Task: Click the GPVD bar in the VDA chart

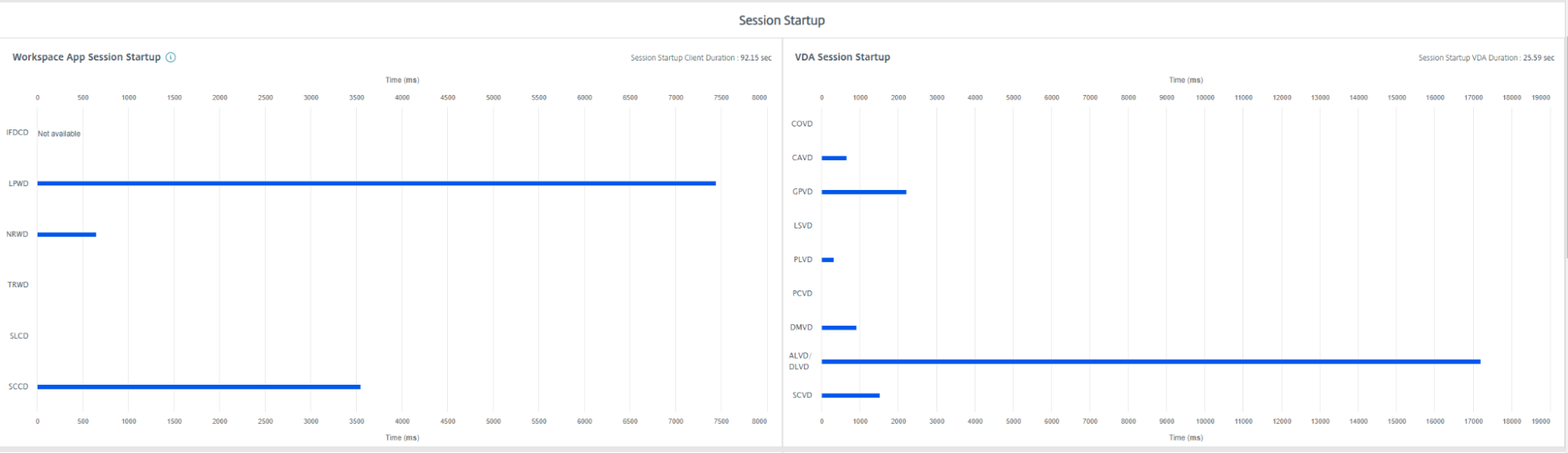Action: [x=864, y=192]
